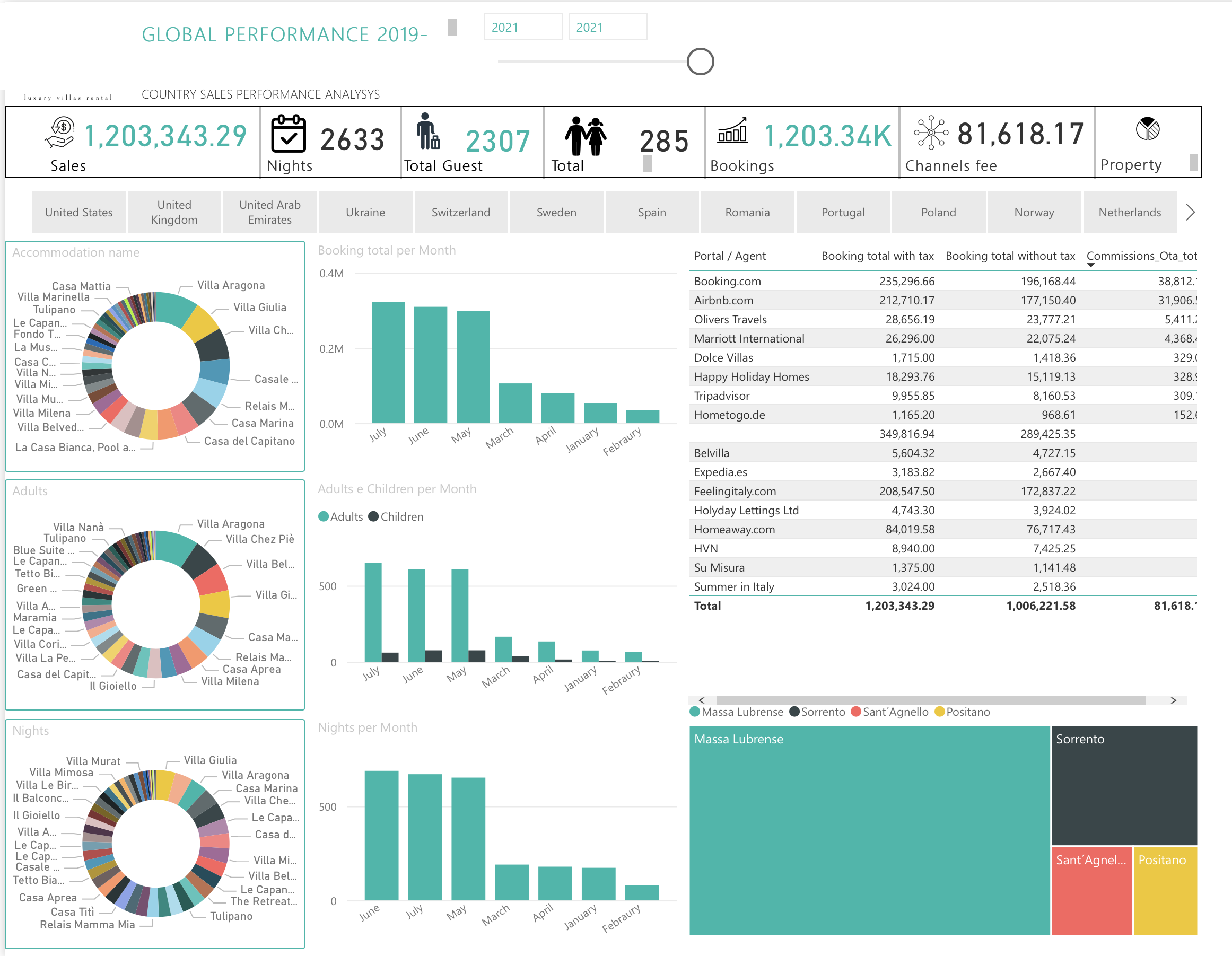Click the first 2021 year input field
This screenshot has height=956, width=1232.
tap(522, 27)
